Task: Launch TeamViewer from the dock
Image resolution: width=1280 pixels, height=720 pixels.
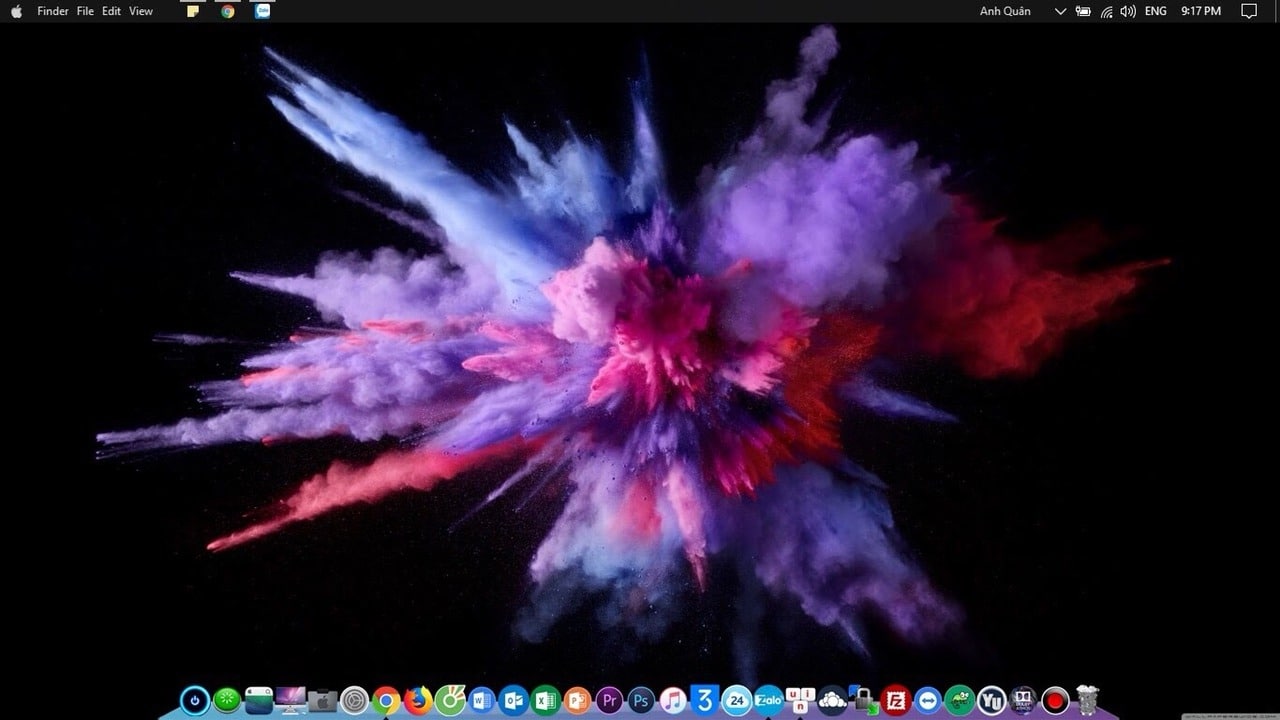Action: point(928,701)
